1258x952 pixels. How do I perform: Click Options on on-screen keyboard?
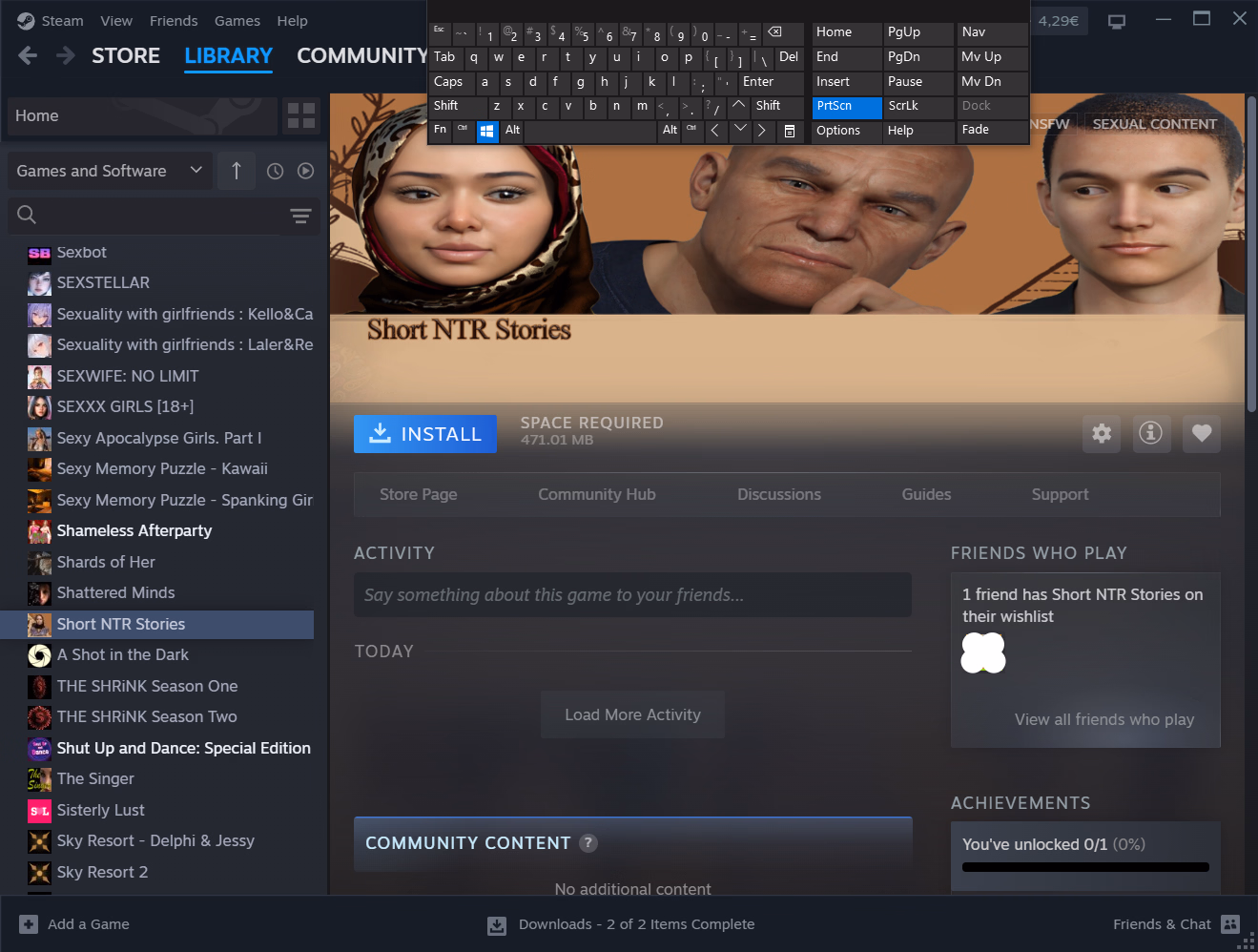[847, 131]
